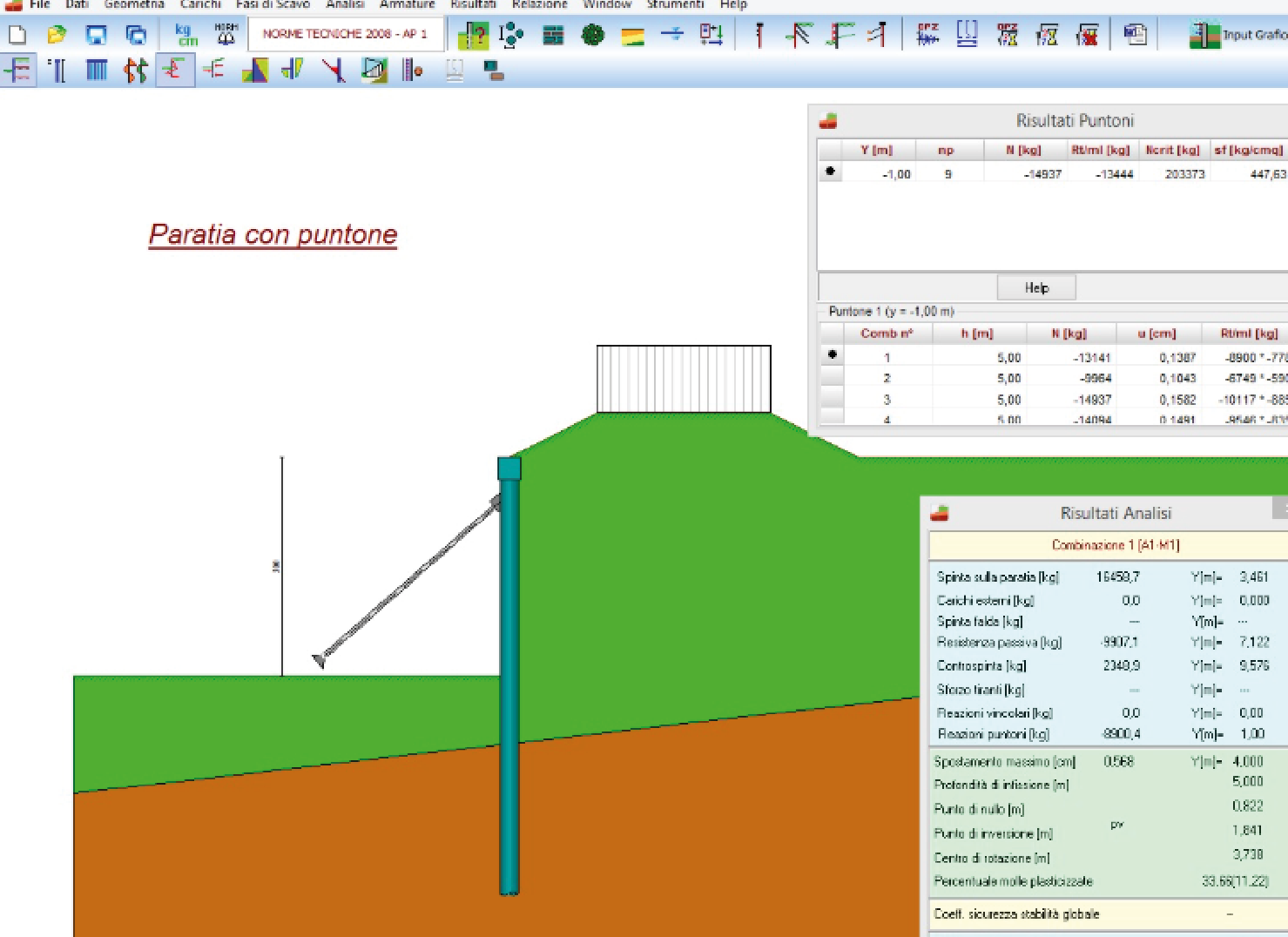Save project with the floppy disk icon
This screenshot has height=937, width=1288.
96,35
